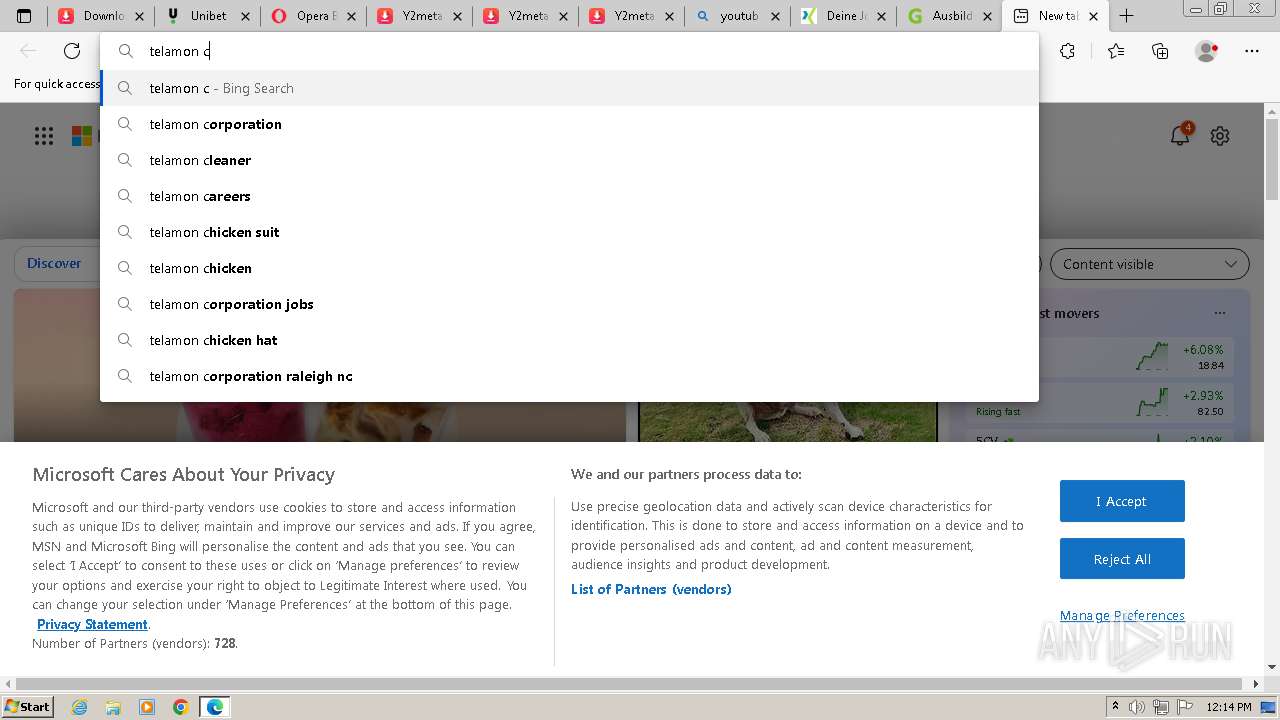Open Google Chrome from taskbar
Viewport: 1280px width, 720px height.
tap(181, 707)
